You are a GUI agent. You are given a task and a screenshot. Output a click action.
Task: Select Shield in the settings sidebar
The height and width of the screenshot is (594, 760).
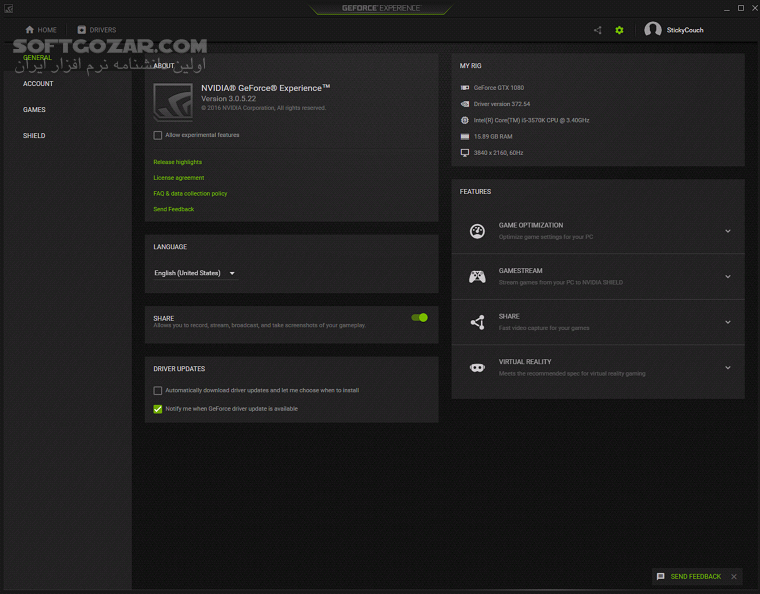[34, 136]
